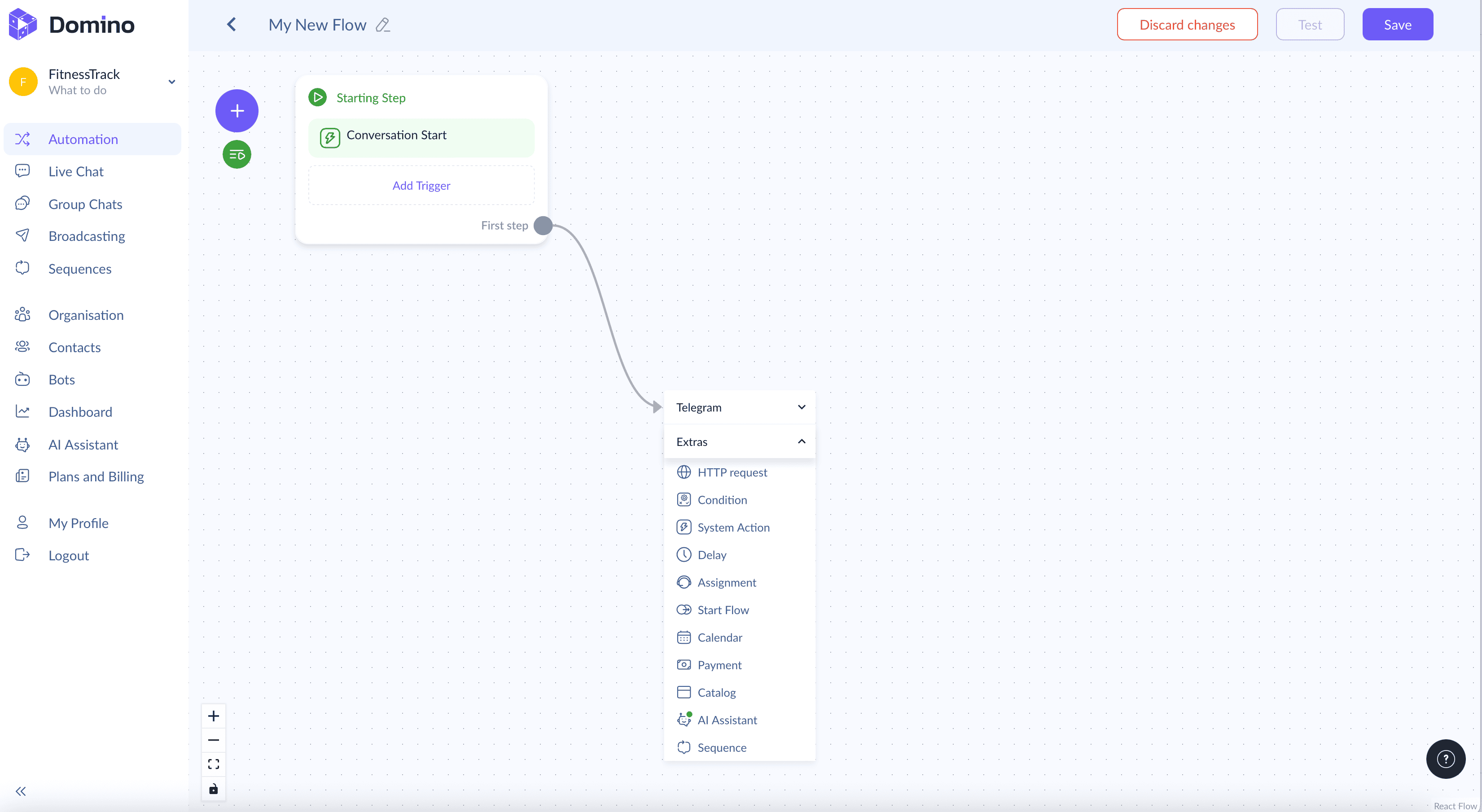Save the flow
Image resolution: width=1482 pixels, height=812 pixels.
click(1398, 25)
